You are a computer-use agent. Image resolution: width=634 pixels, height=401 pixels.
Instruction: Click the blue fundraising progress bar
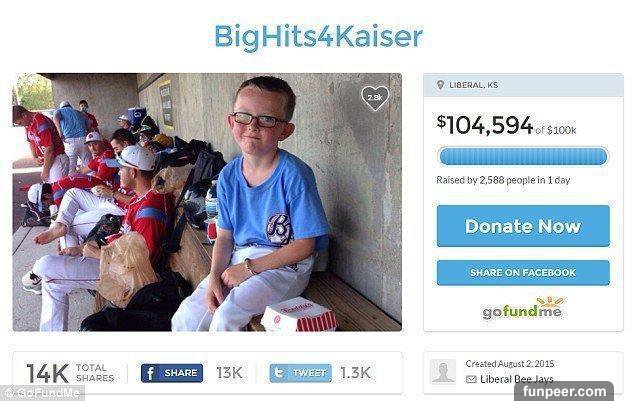click(523, 156)
